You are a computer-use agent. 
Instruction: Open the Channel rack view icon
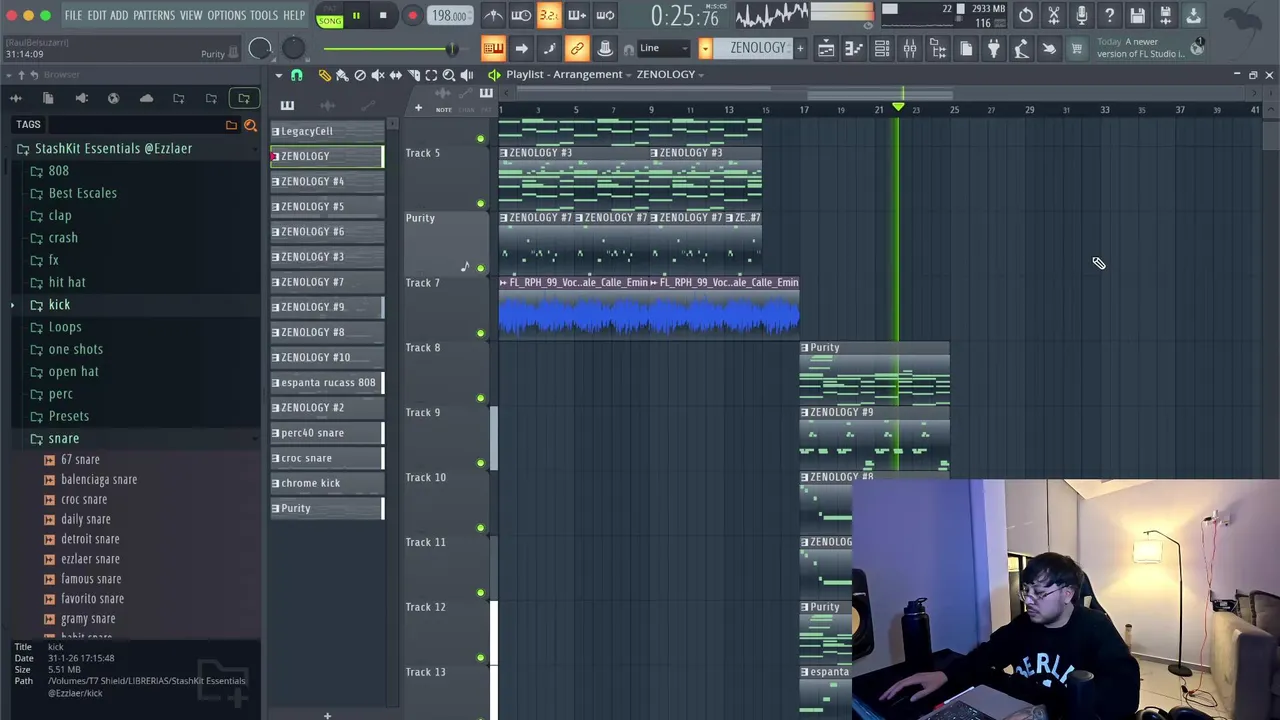click(x=882, y=48)
